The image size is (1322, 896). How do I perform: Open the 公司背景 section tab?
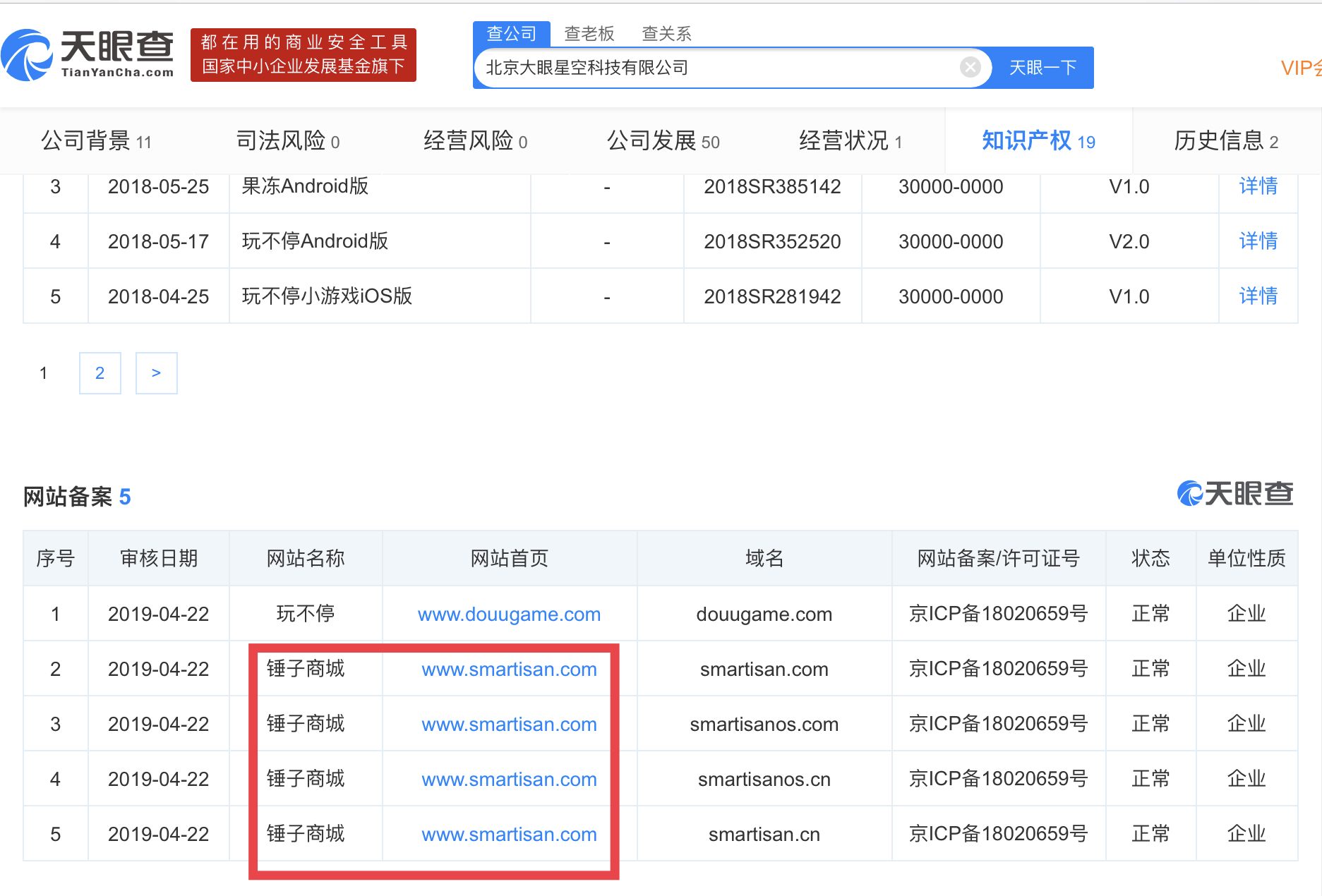point(96,141)
